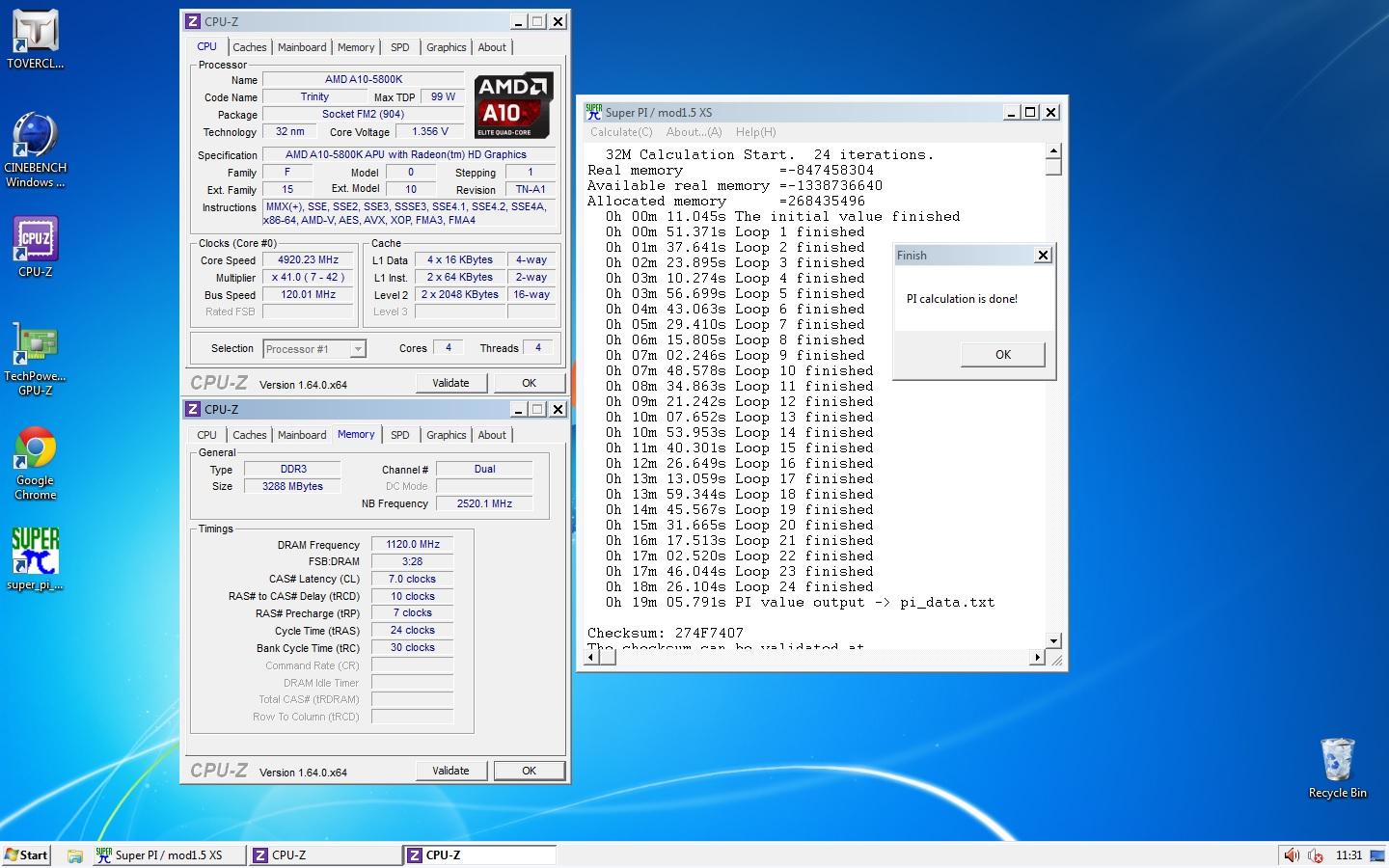Click the Multiplier value x 41.0 (7 - 42)
The height and width of the screenshot is (868, 1389).
[308, 277]
